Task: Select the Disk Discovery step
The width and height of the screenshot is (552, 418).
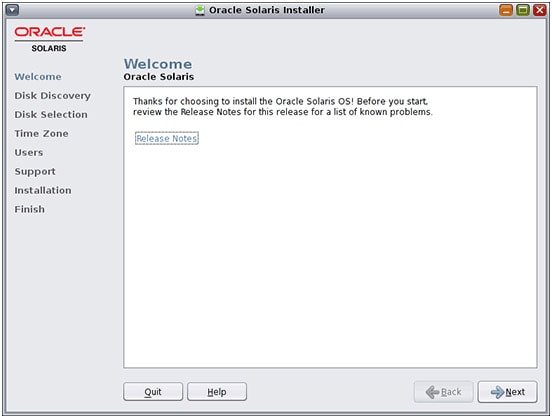Action: pos(52,96)
